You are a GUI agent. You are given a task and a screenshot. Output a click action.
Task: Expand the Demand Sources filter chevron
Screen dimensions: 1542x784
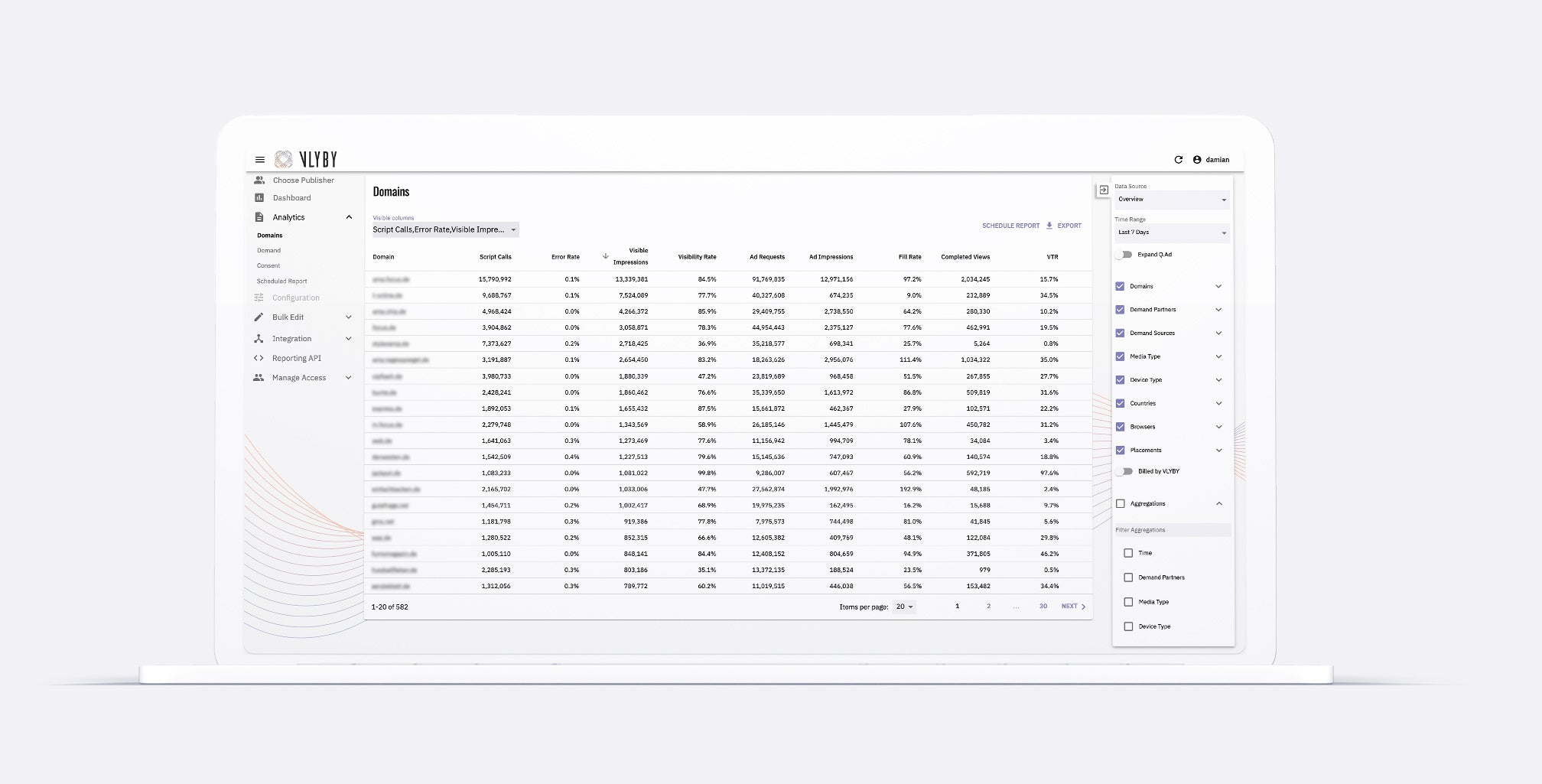click(1219, 333)
